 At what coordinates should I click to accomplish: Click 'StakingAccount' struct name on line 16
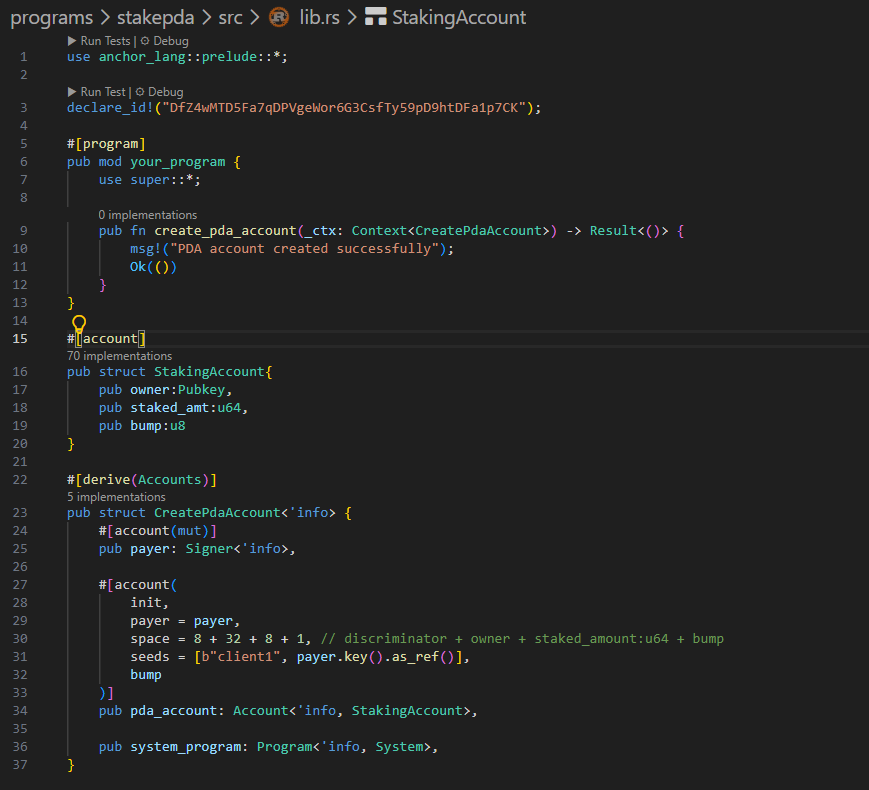tap(209, 372)
